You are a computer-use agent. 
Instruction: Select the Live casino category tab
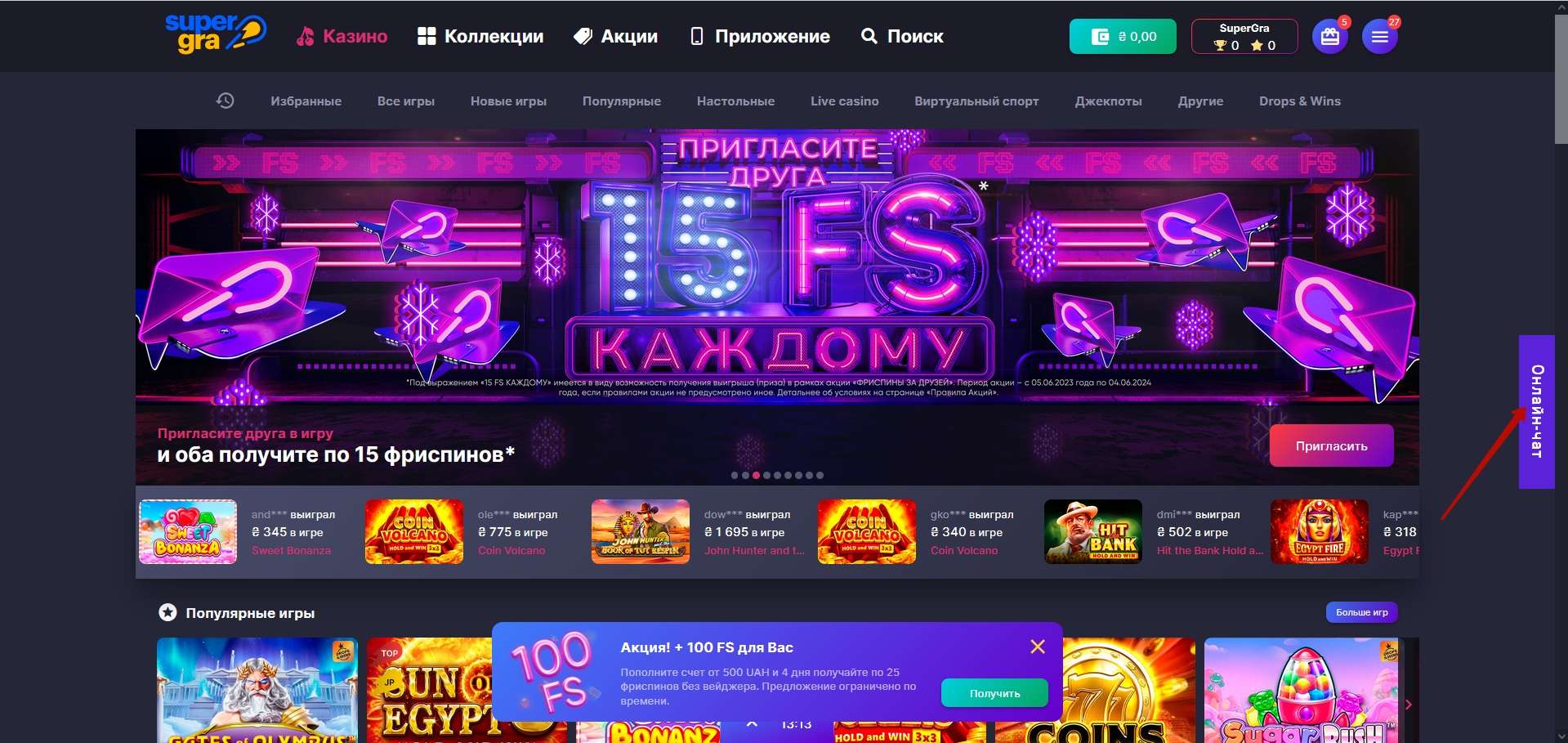tap(844, 101)
